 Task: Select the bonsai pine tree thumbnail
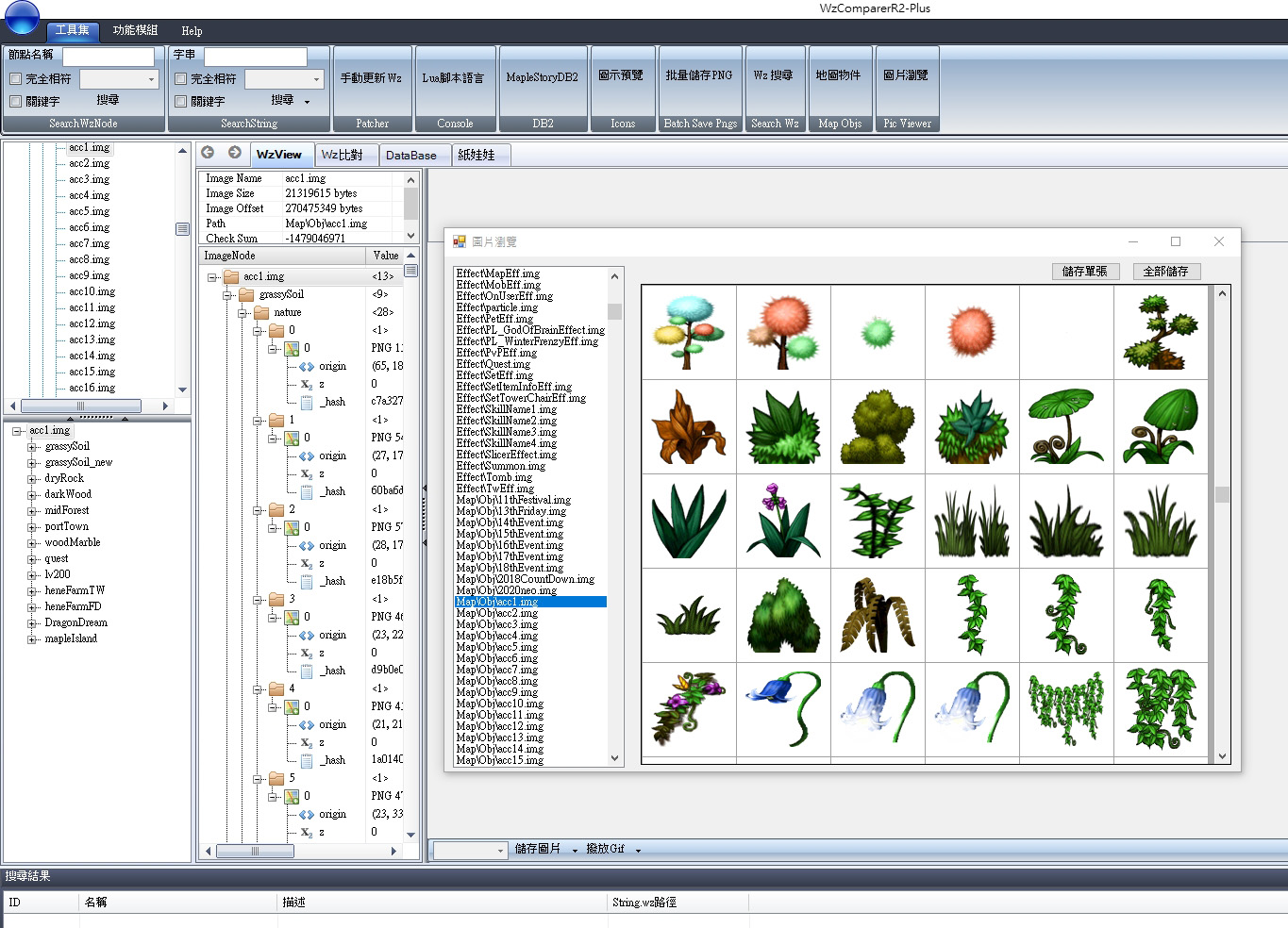click(1160, 332)
